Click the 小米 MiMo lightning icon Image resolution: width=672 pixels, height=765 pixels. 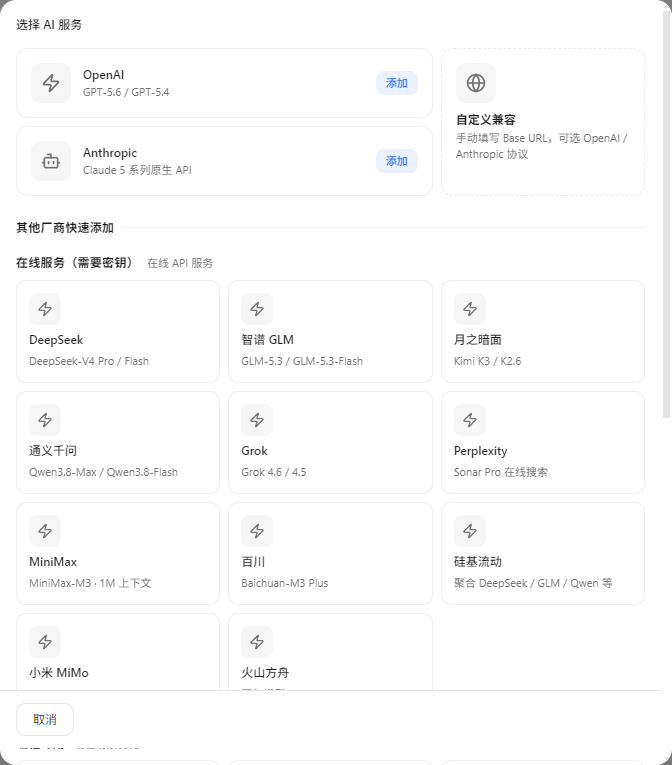tap(45, 642)
